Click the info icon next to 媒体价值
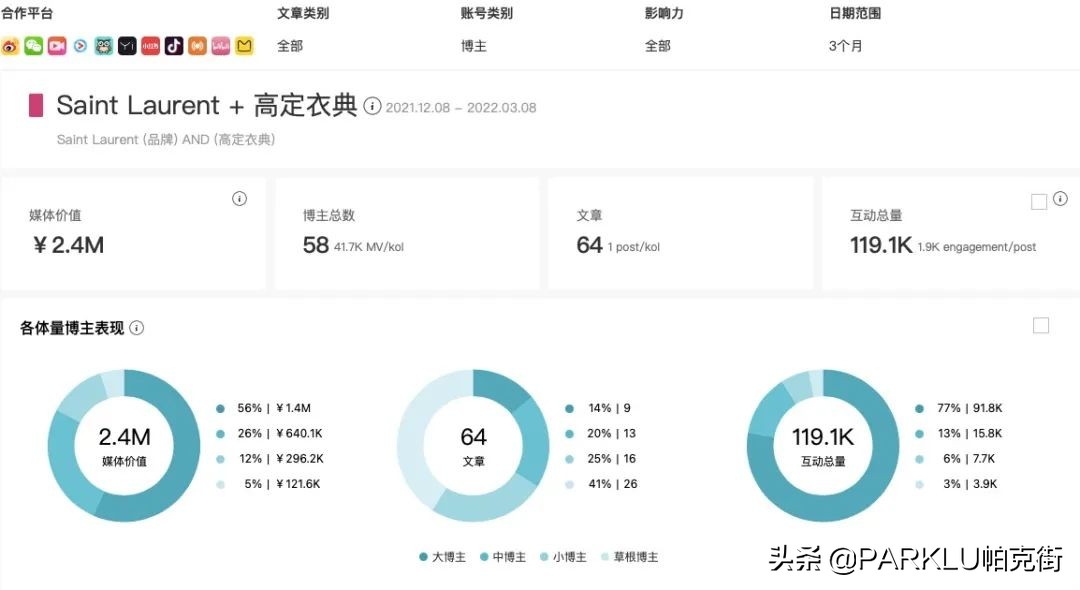 (239, 198)
